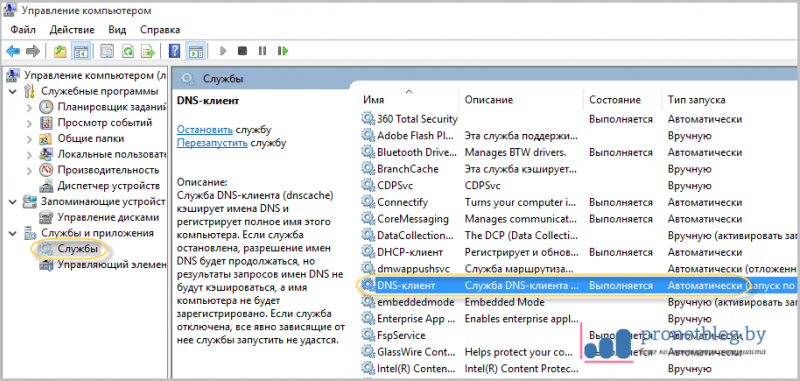
Task: Open the Справка menu
Action: click(160, 30)
